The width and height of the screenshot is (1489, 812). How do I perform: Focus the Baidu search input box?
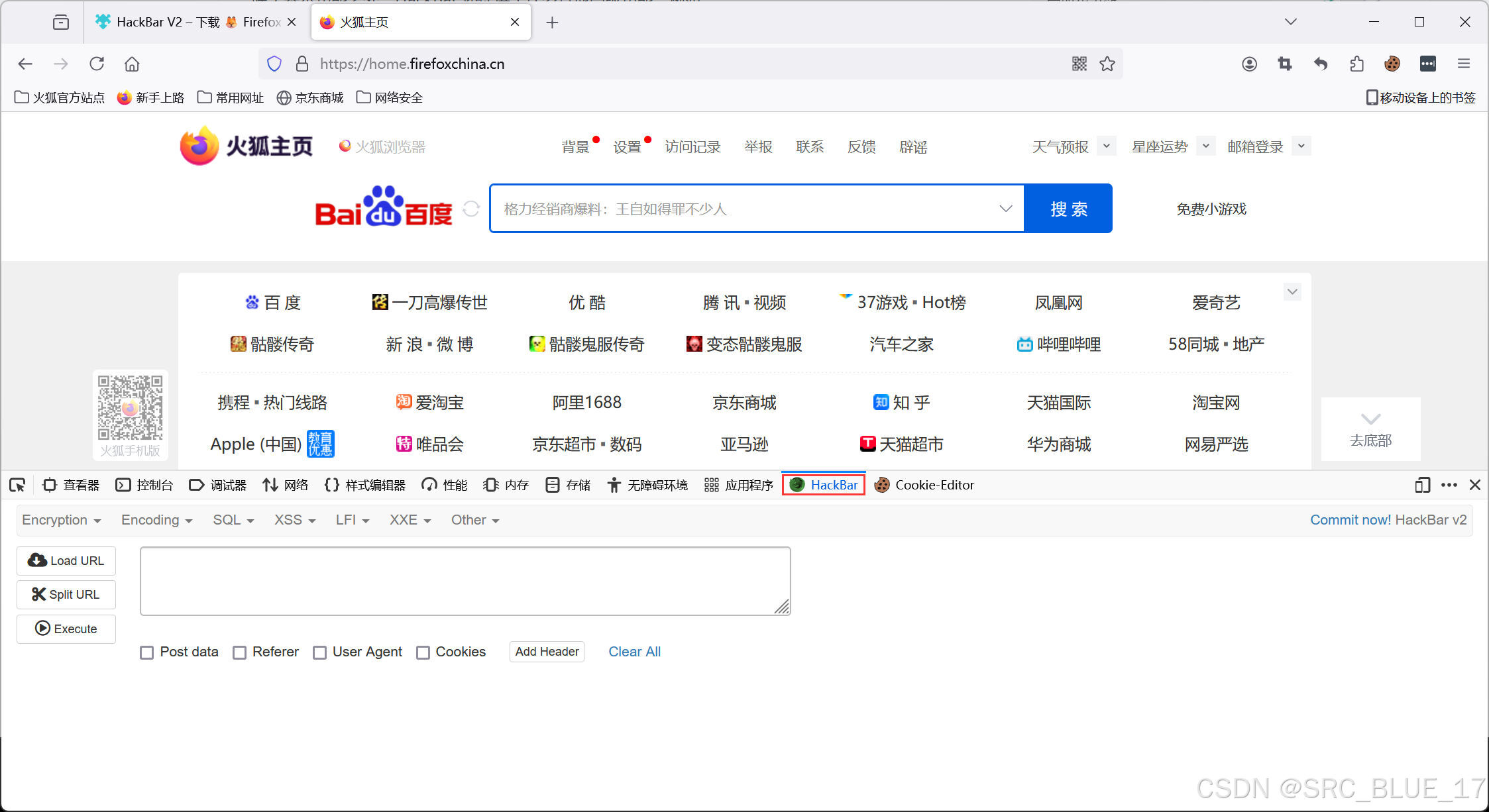point(742,209)
